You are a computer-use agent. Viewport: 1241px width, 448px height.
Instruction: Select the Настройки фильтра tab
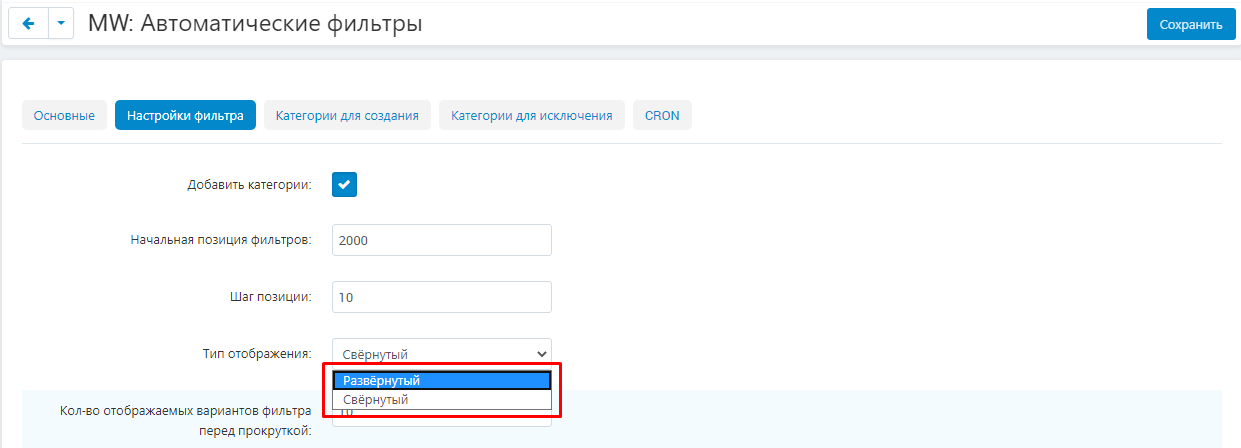click(185, 115)
